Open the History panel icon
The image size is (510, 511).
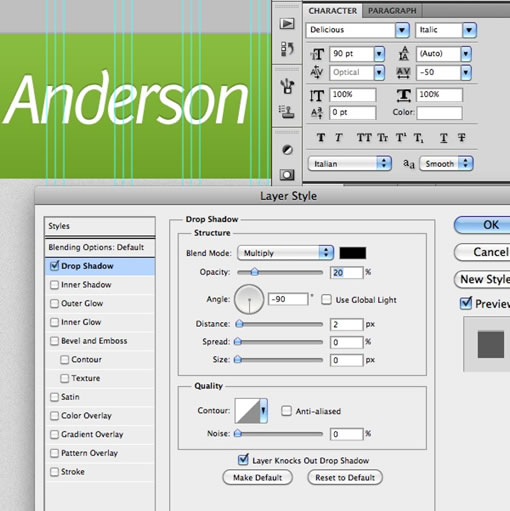click(x=287, y=49)
